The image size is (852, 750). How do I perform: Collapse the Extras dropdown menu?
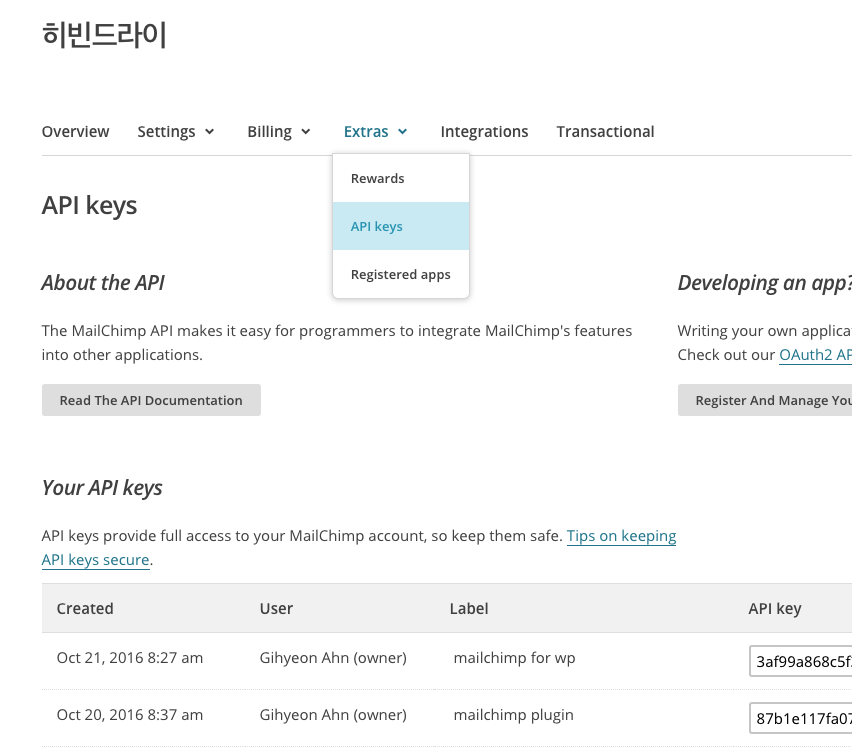pyautogui.click(x=375, y=132)
